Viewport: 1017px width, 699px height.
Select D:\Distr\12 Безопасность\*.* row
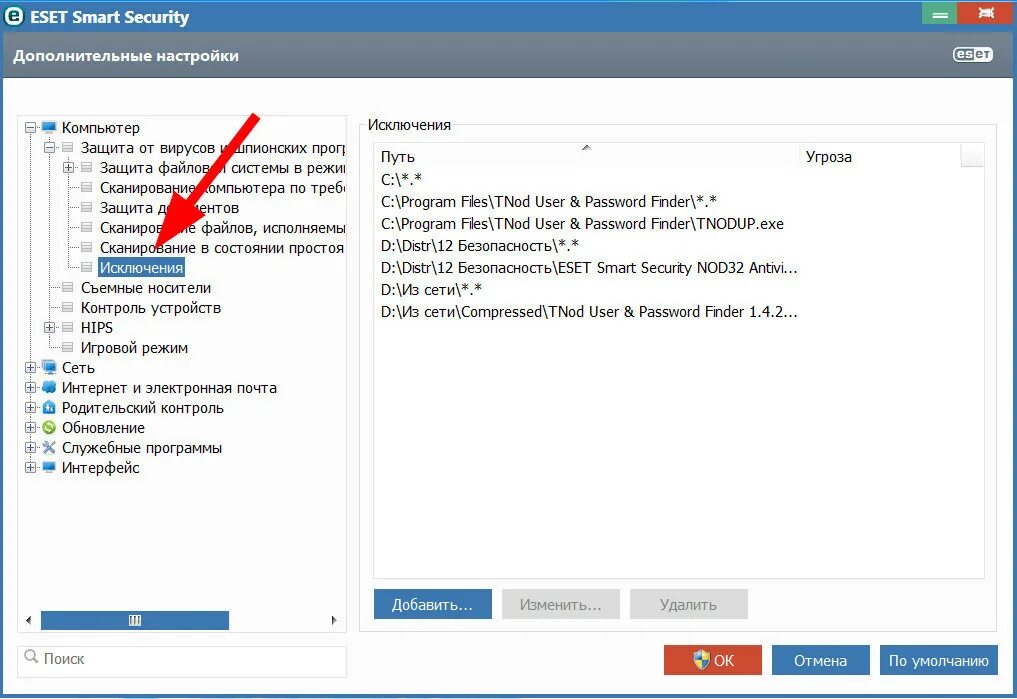[678, 245]
